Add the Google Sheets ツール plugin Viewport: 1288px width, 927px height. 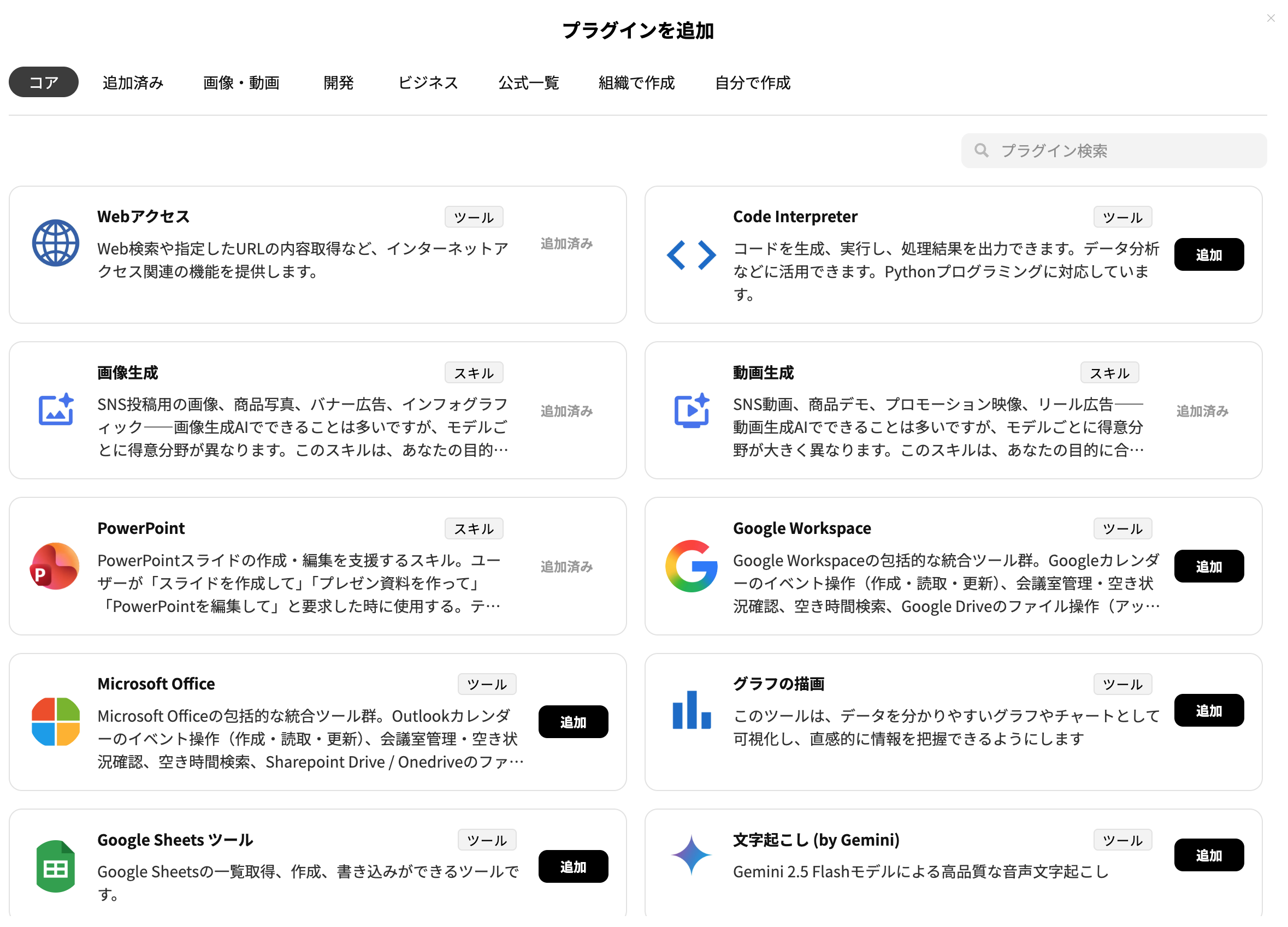pyautogui.click(x=573, y=866)
